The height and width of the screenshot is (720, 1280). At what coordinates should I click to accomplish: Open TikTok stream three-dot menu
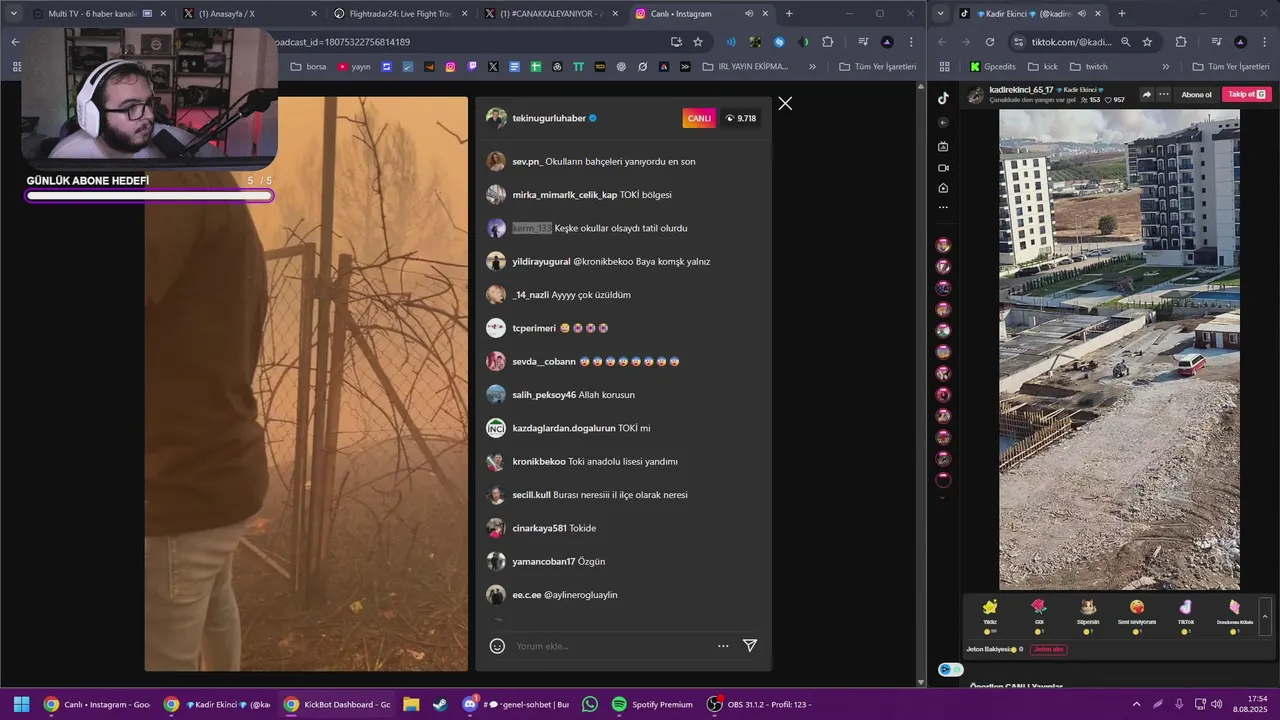click(1164, 94)
